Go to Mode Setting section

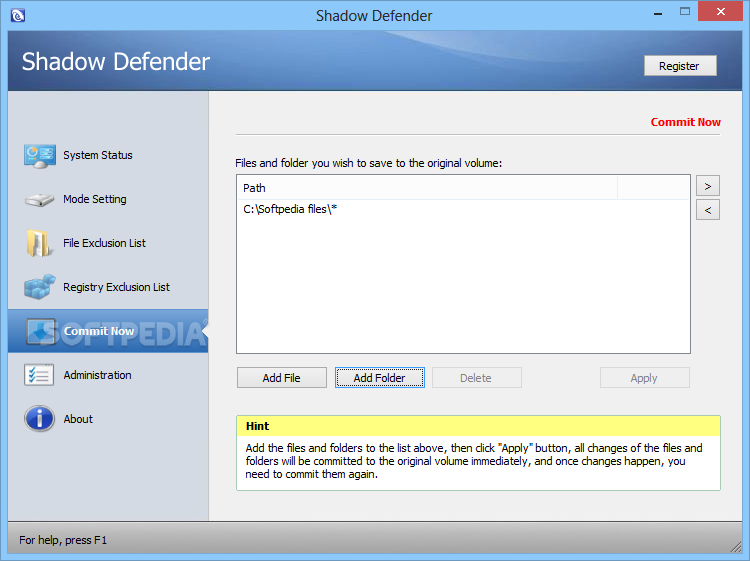95,199
